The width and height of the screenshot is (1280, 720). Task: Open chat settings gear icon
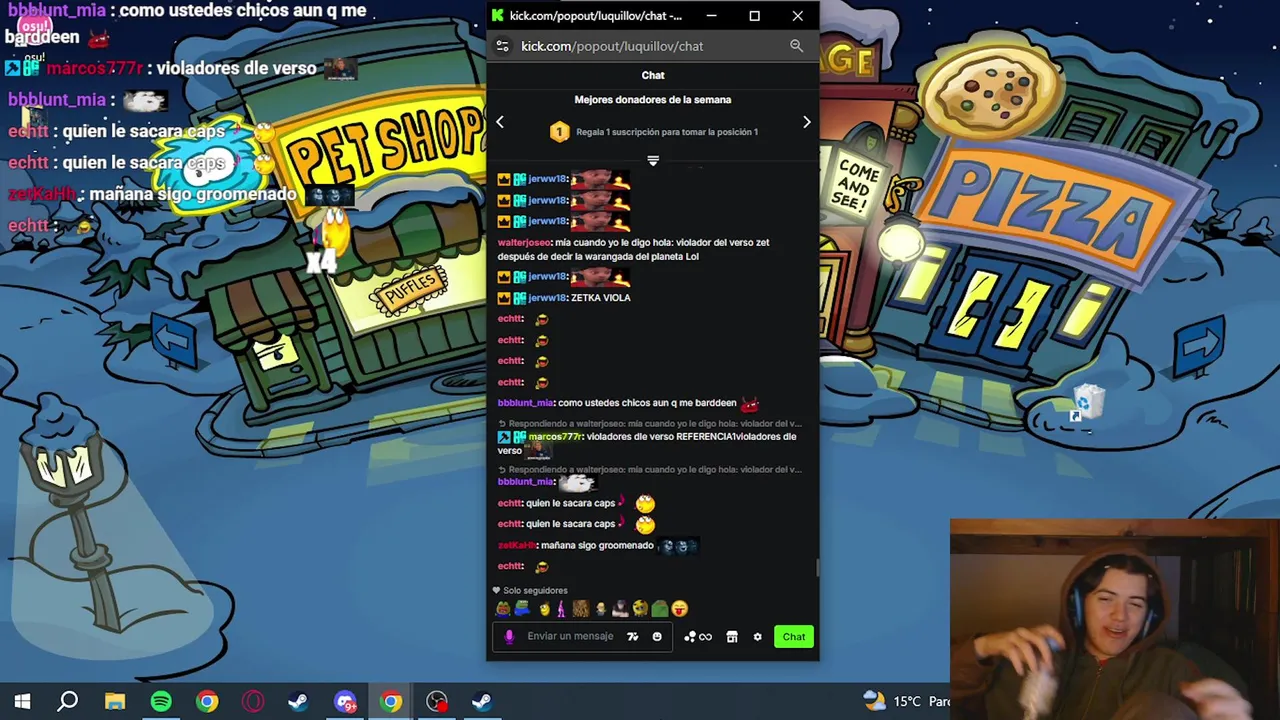757,636
